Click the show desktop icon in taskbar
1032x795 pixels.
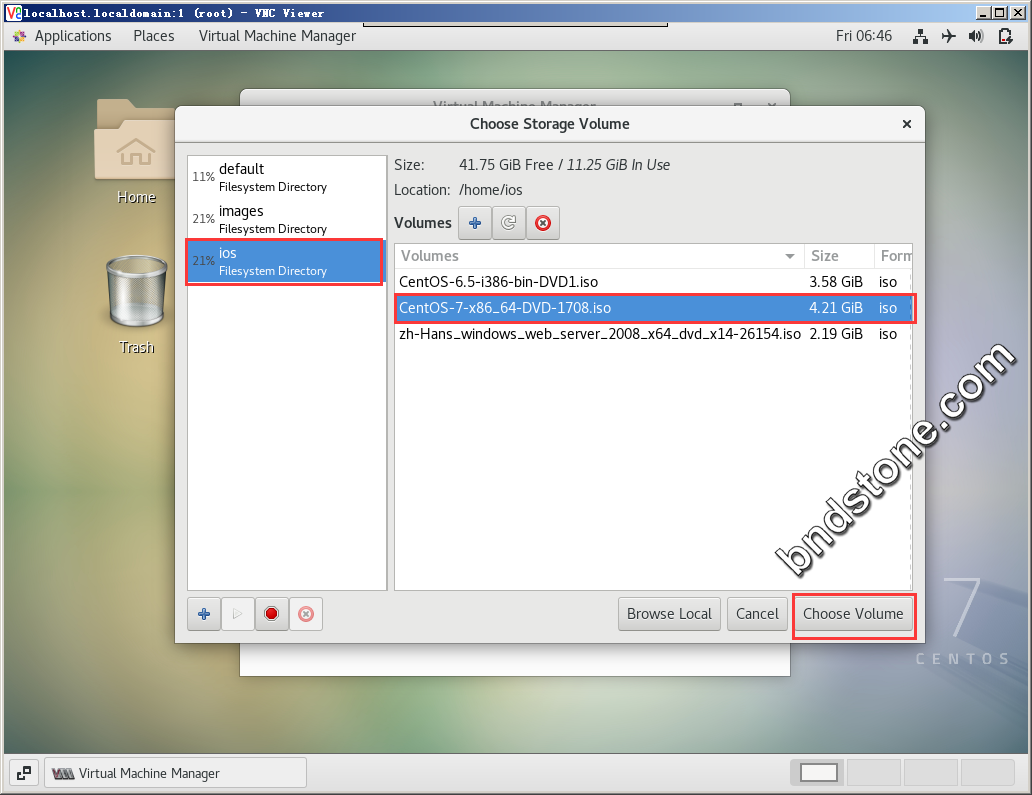[x=24, y=773]
